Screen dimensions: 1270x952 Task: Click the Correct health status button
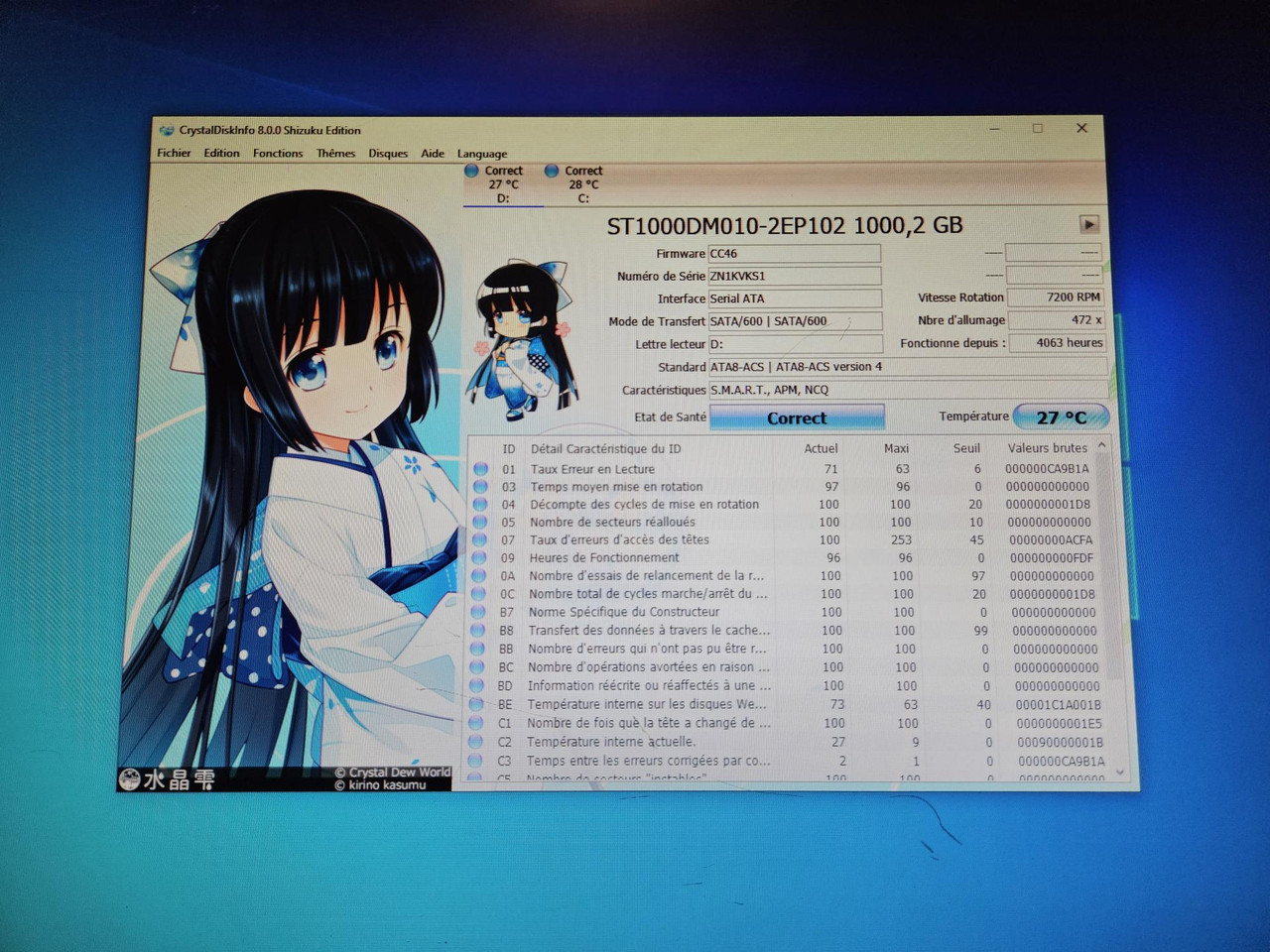pos(797,418)
